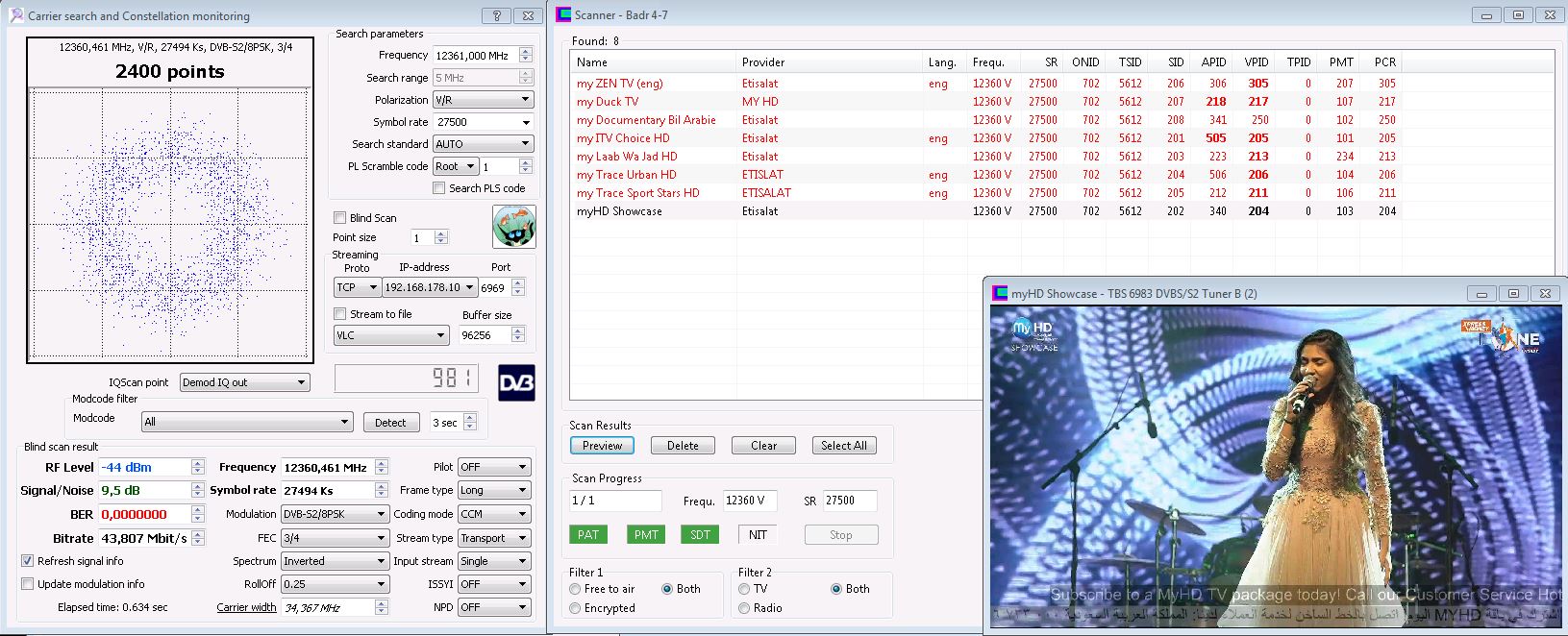Click the myHD Showcase window title icon
This screenshot has width=1568, height=636.
pyautogui.click(x=1000, y=293)
